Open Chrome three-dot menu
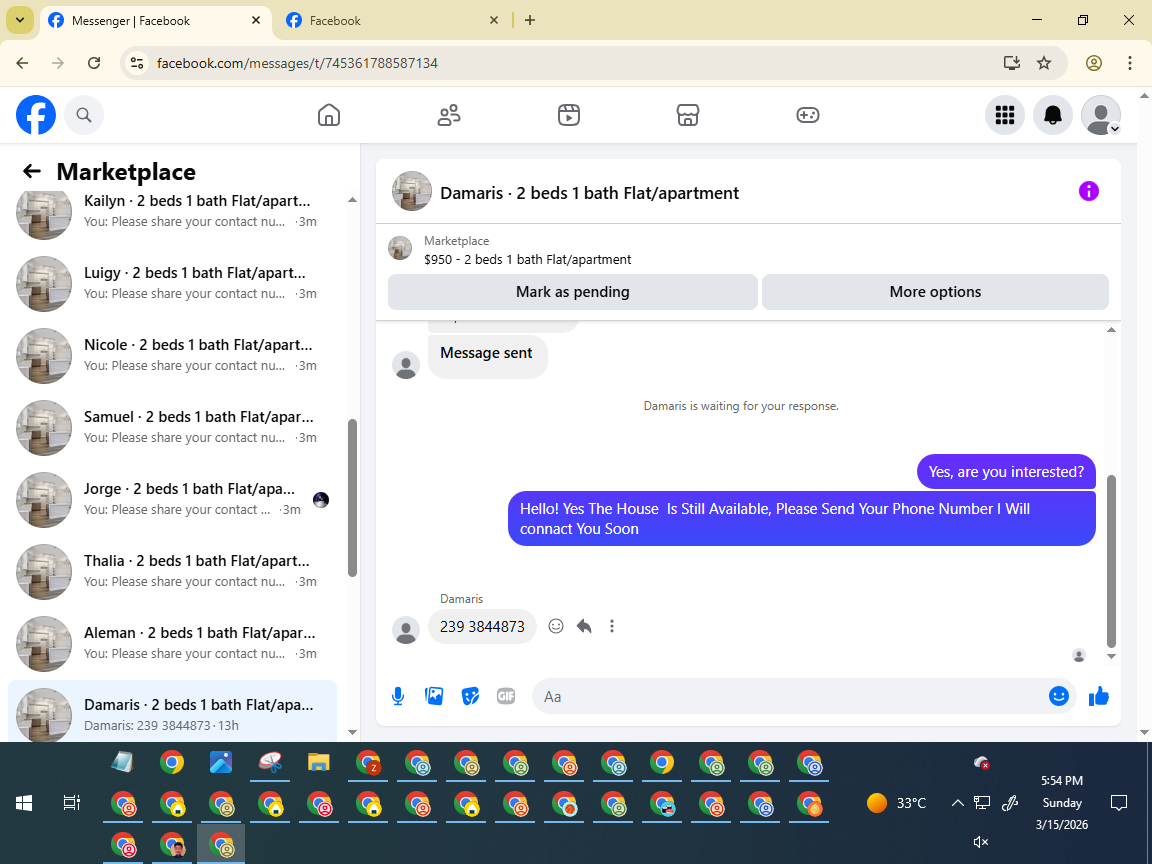The width and height of the screenshot is (1152, 864). [x=1130, y=63]
